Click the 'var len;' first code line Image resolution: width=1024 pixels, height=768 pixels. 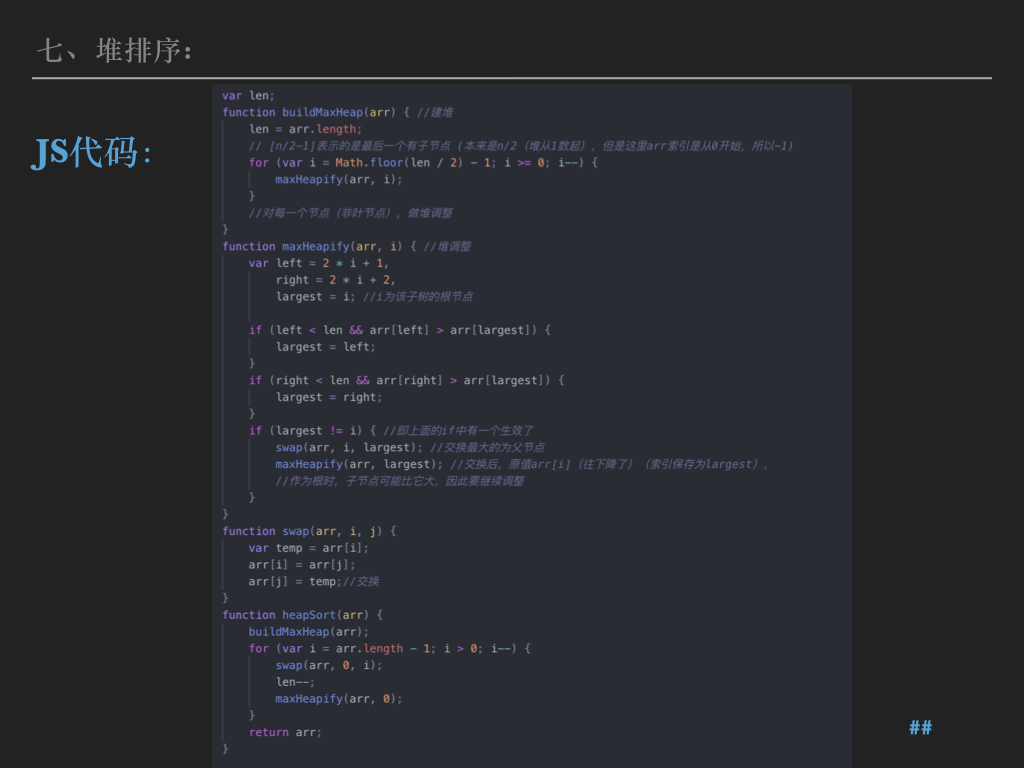[x=248, y=95]
